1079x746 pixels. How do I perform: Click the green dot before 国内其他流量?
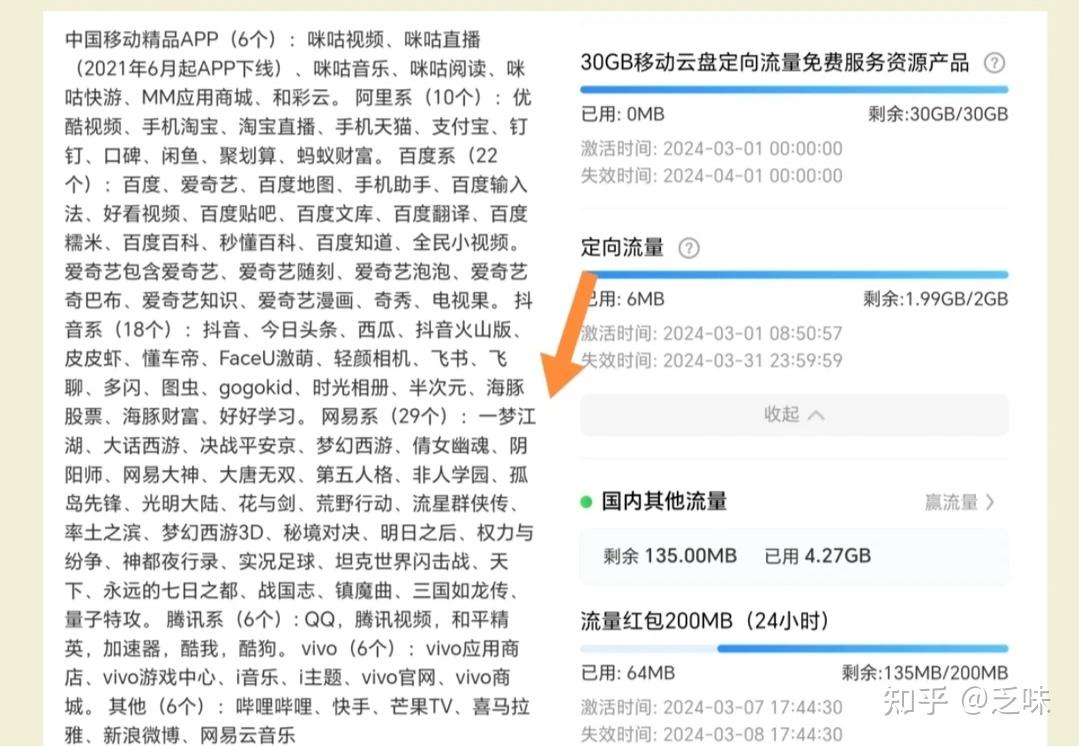click(x=586, y=502)
